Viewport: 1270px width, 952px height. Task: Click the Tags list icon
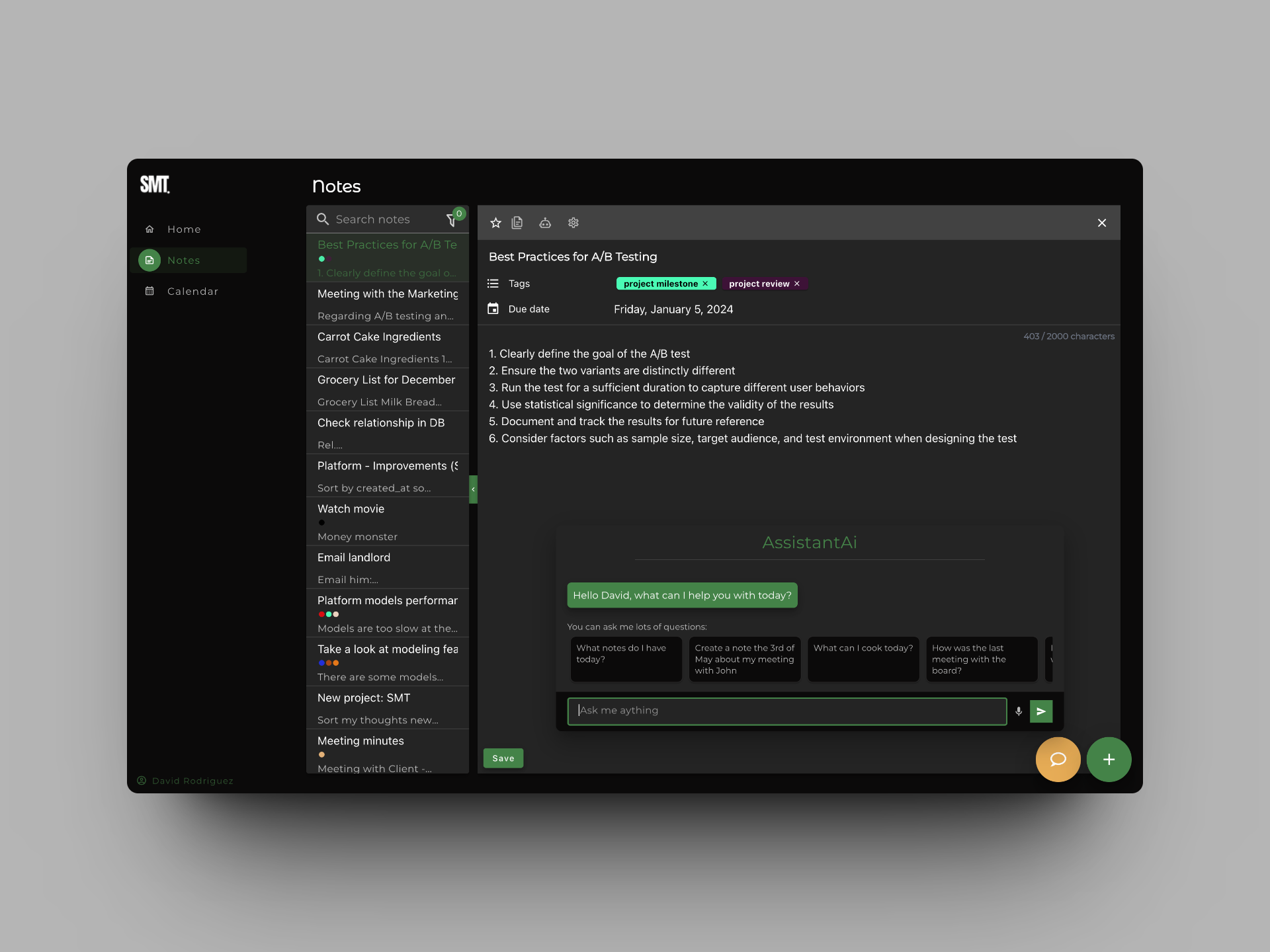(493, 284)
